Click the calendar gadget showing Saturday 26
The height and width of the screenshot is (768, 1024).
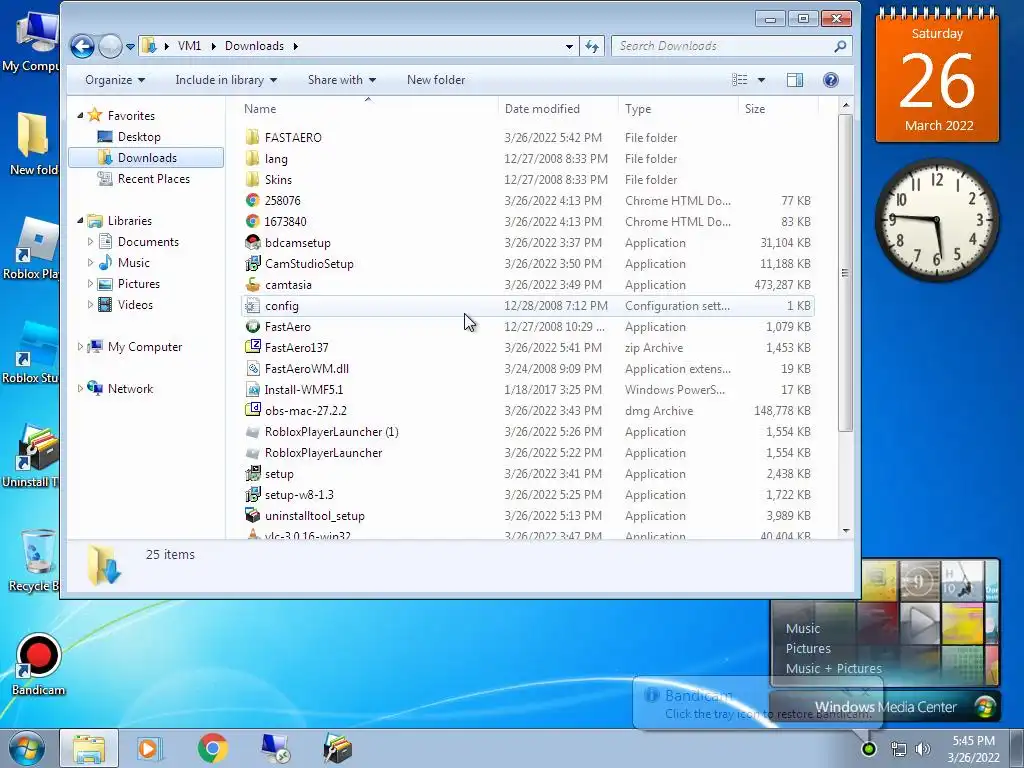[x=938, y=75]
